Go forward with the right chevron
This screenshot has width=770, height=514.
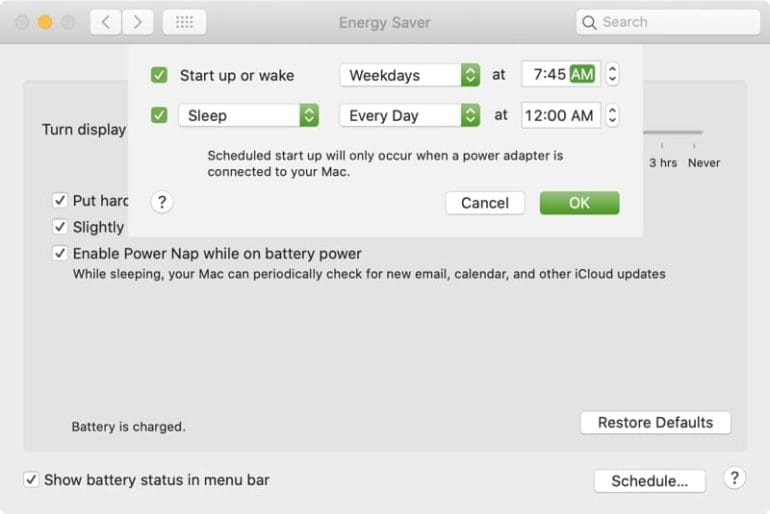pos(138,22)
